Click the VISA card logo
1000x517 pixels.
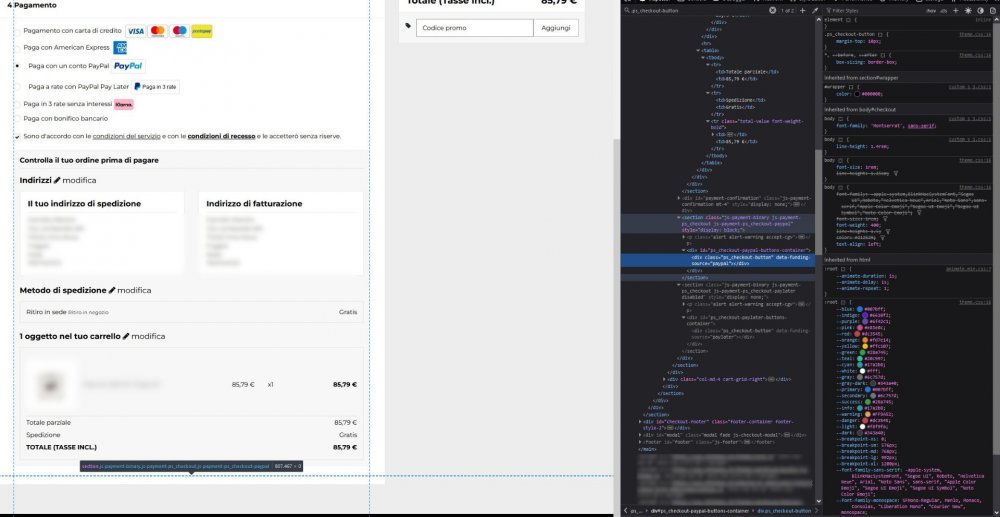(x=136, y=31)
